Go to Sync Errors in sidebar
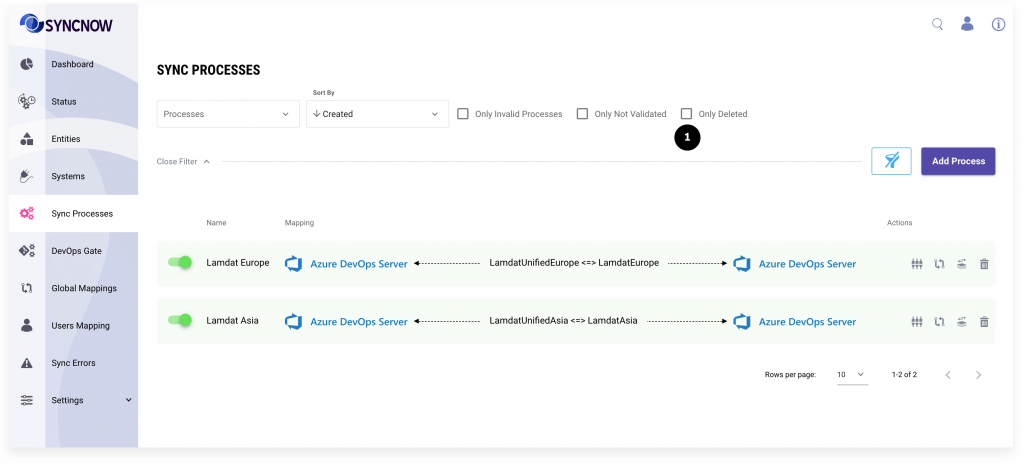This screenshot has width=1024, height=463. coord(73,363)
